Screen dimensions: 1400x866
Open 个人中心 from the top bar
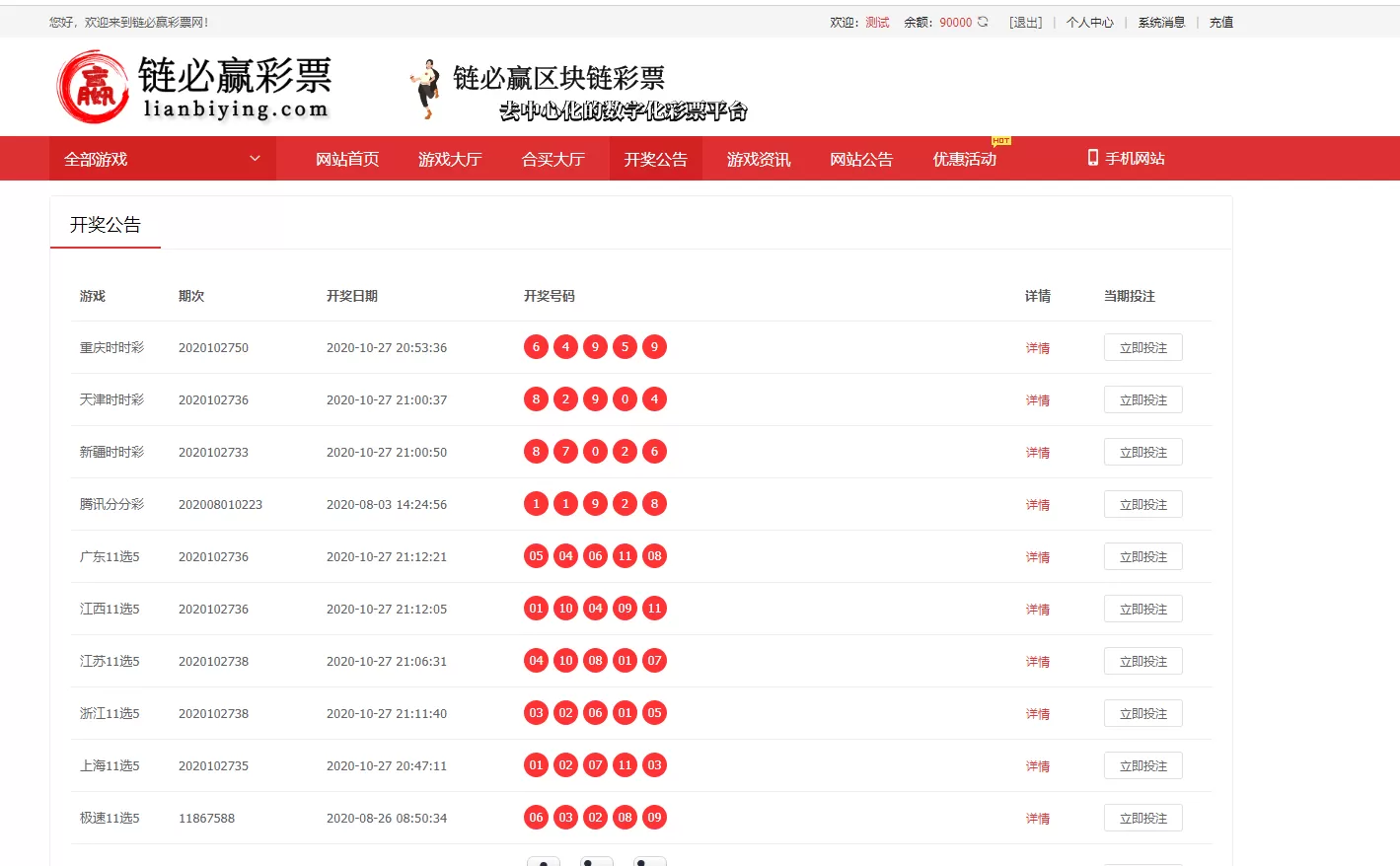(1090, 21)
